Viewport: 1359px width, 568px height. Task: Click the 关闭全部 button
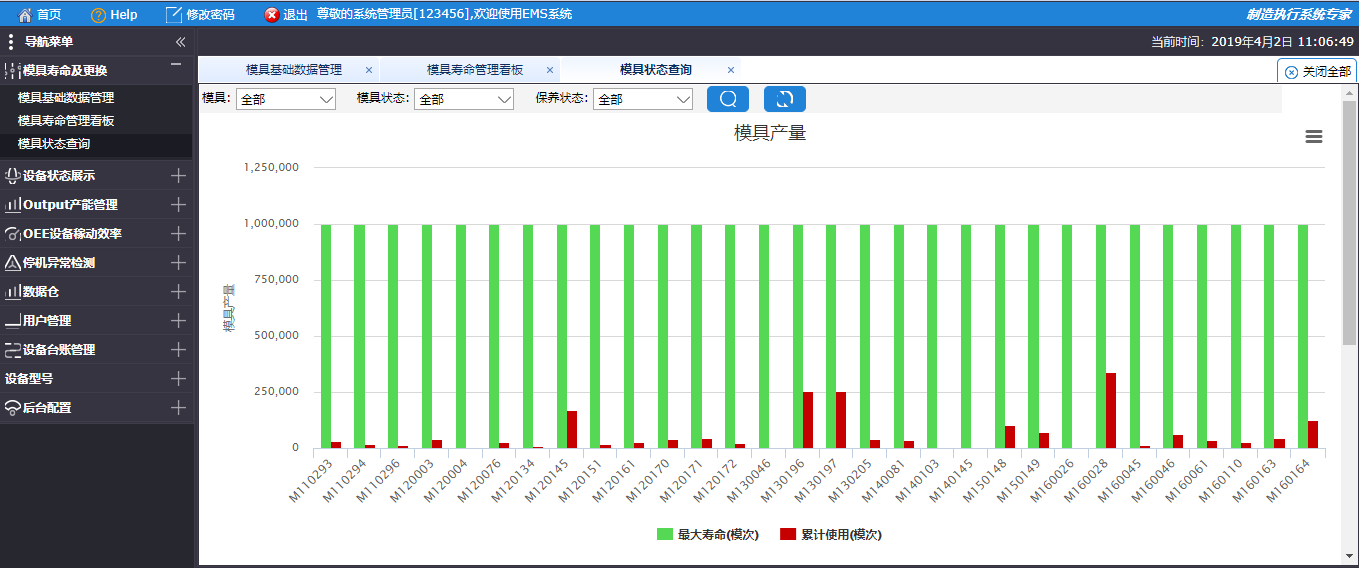[x=1317, y=72]
